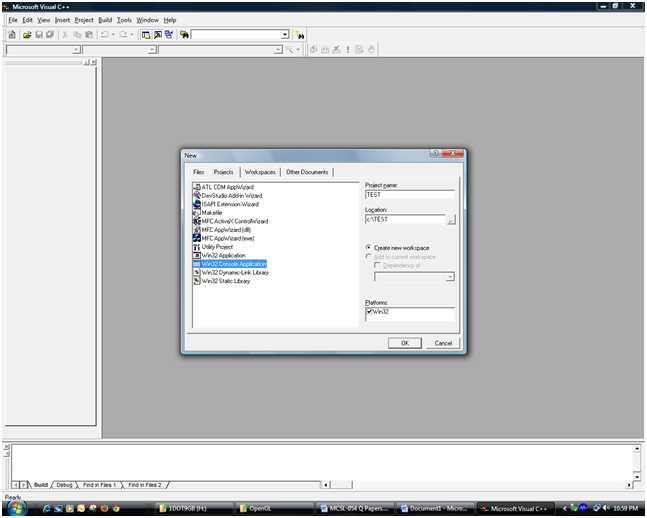Screen dimensions: 647x518
Task: Click the OK button in New dialog
Action: tap(404, 343)
